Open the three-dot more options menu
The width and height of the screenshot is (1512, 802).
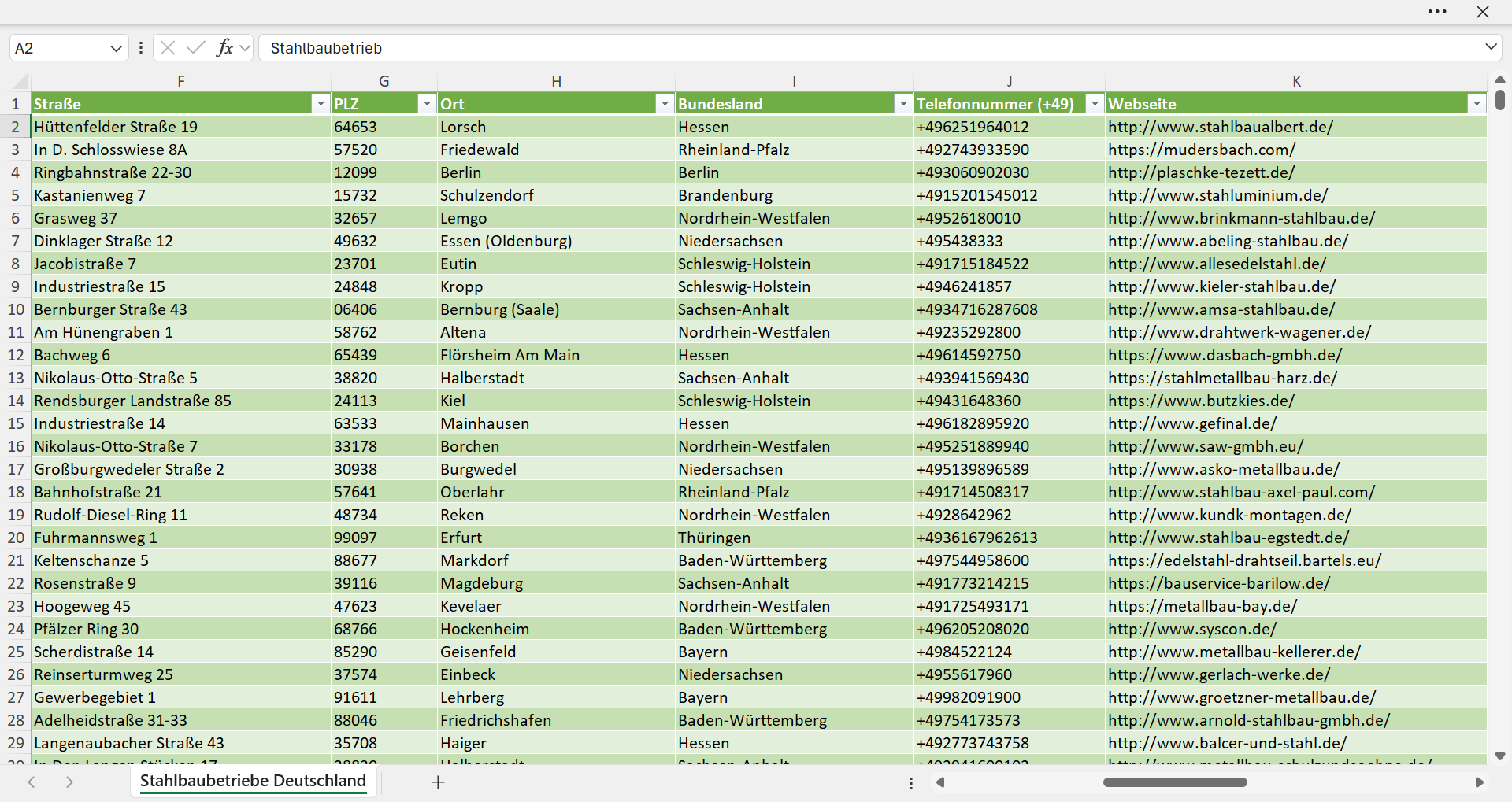(x=1437, y=12)
